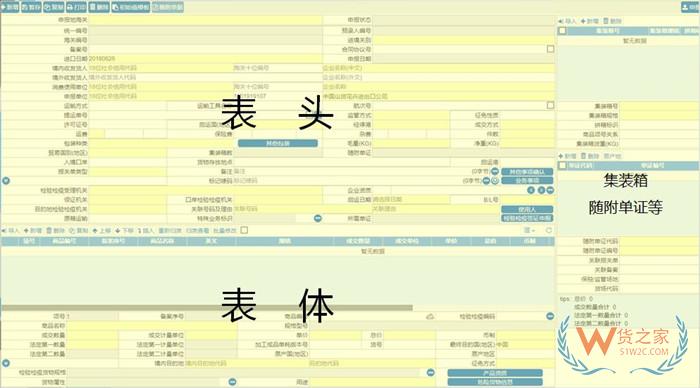Open the column settings dropdown above goods table

(x=529, y=230)
